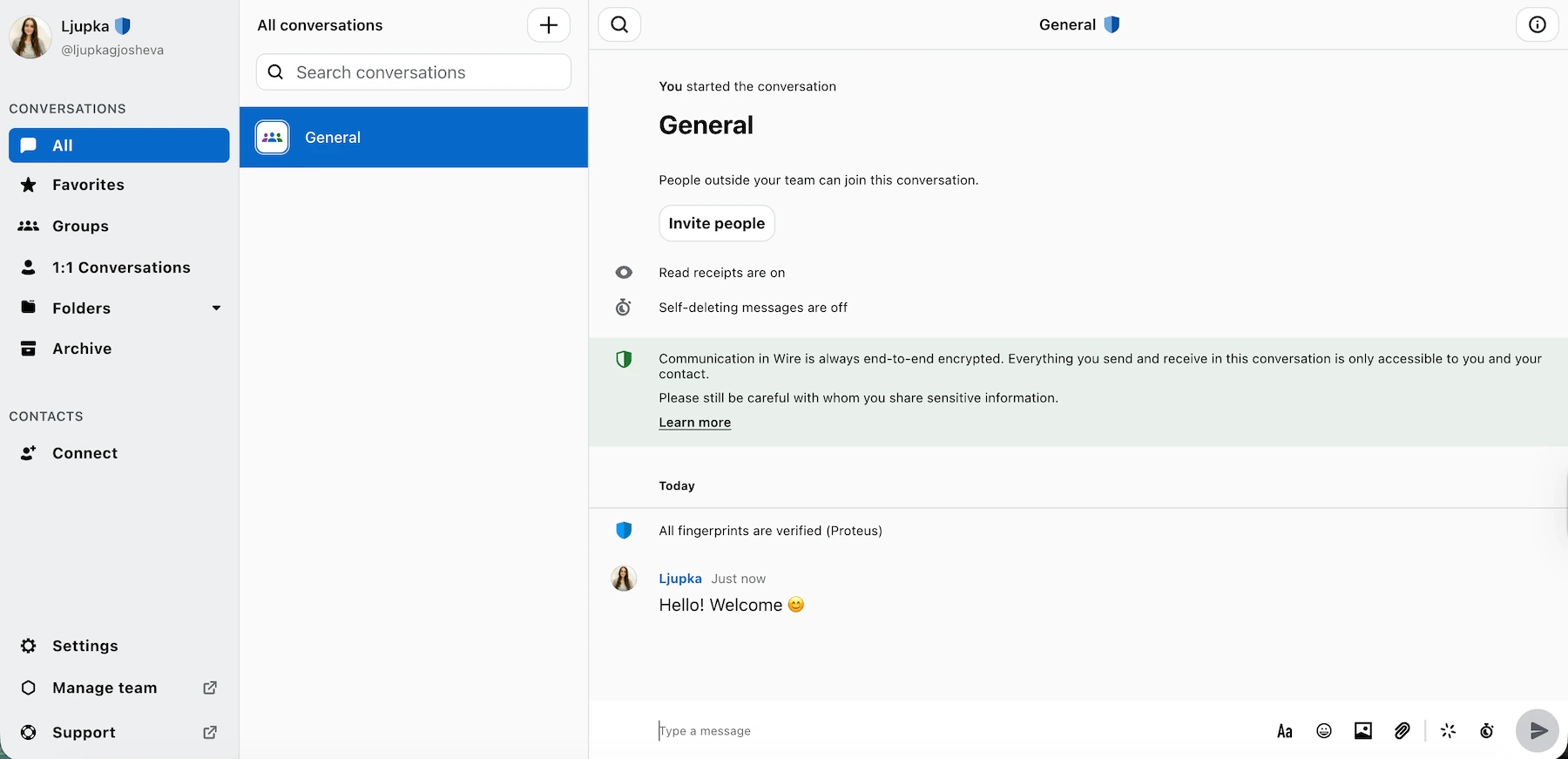The image size is (1568, 759).
Task: Click 'Self-deleting messages are off' text
Action: pos(754,308)
